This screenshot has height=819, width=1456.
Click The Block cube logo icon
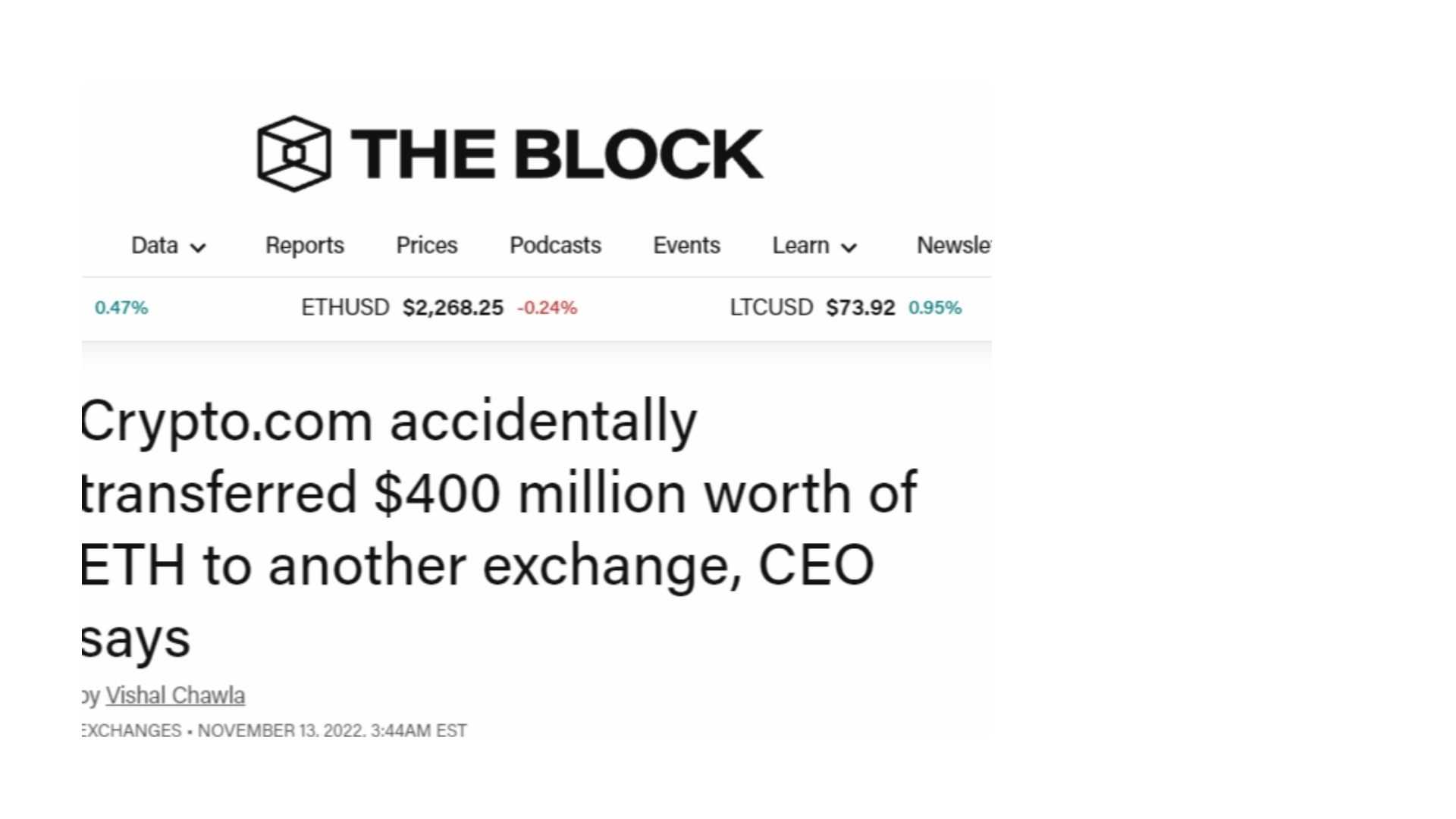point(294,153)
